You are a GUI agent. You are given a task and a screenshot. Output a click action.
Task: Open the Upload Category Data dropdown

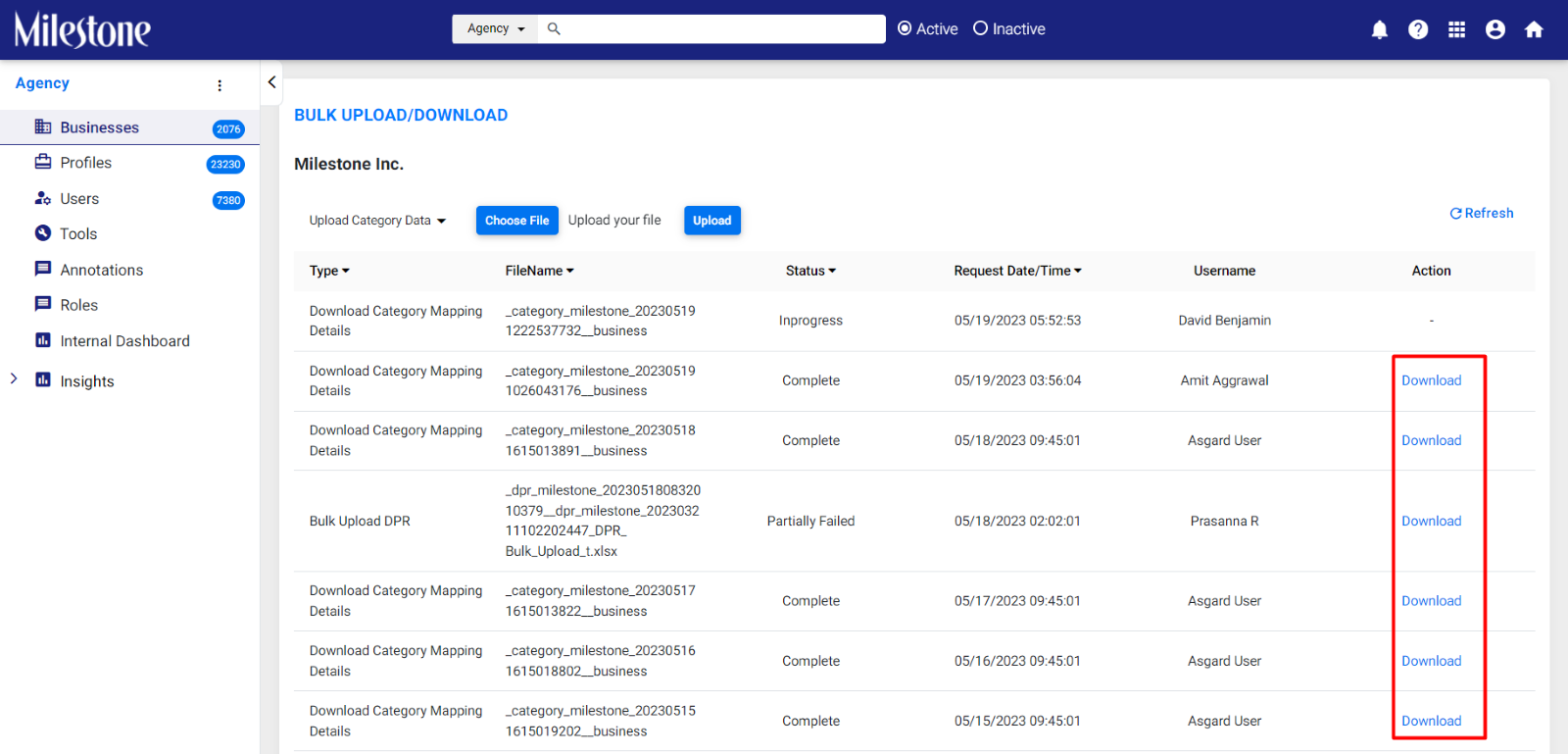tap(377, 221)
